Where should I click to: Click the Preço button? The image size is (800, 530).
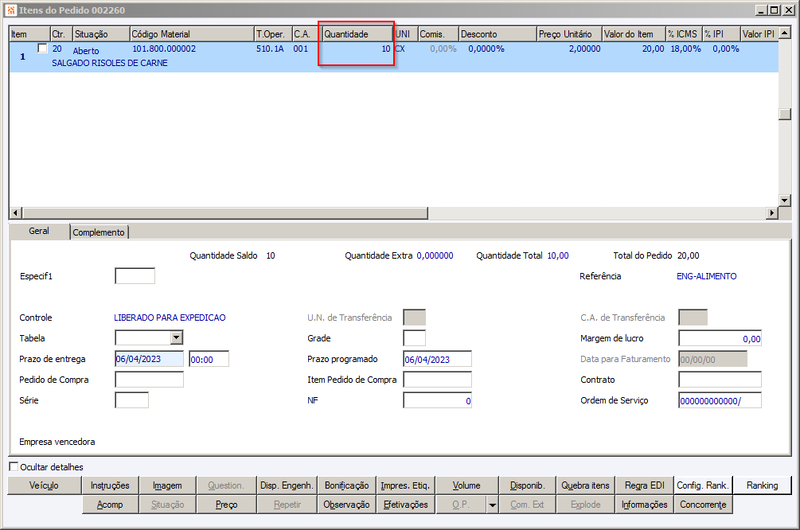coord(226,505)
